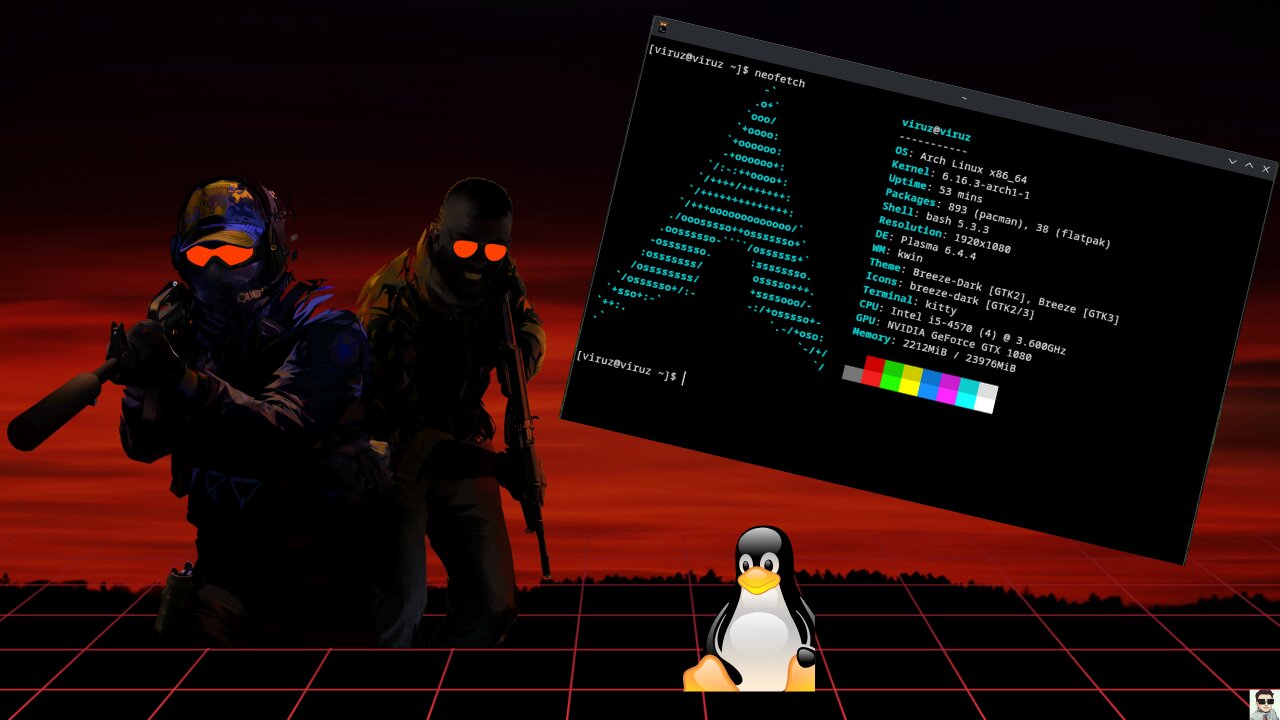Click the Icons line reading breeze-dark [GTK2/3]
The image size is (1280, 720).
tap(949, 294)
